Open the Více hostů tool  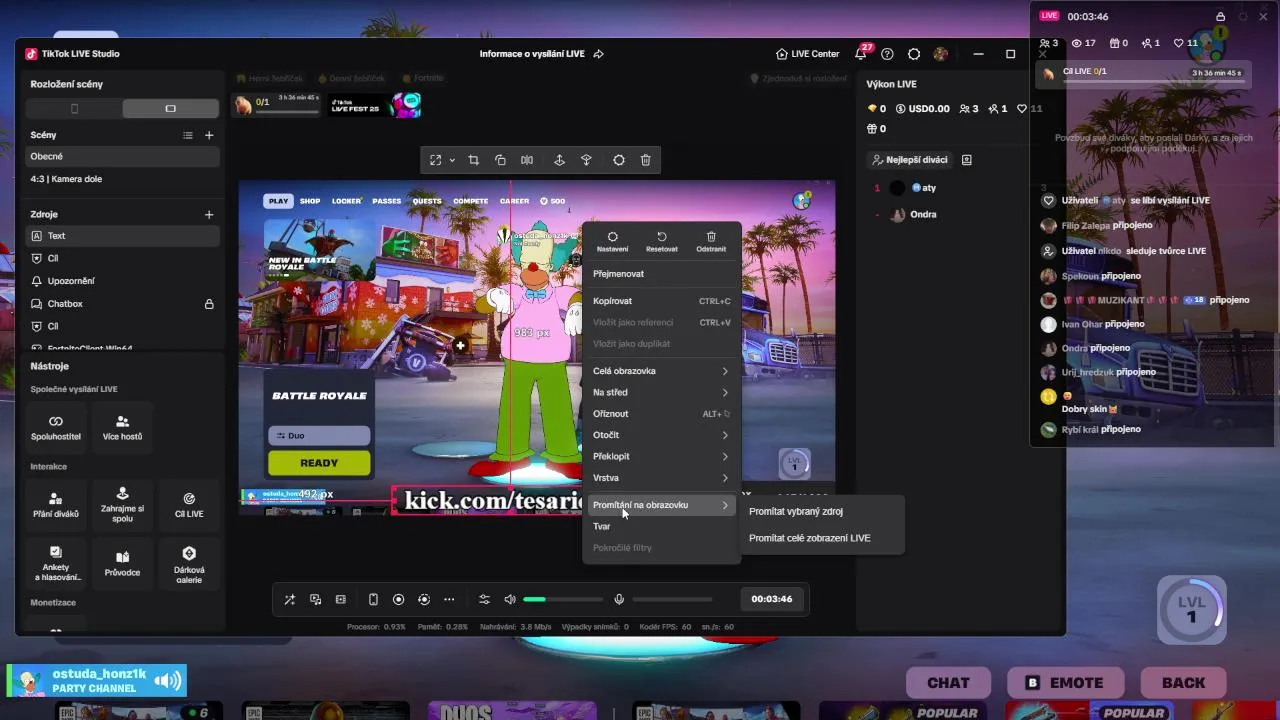[x=122, y=428]
